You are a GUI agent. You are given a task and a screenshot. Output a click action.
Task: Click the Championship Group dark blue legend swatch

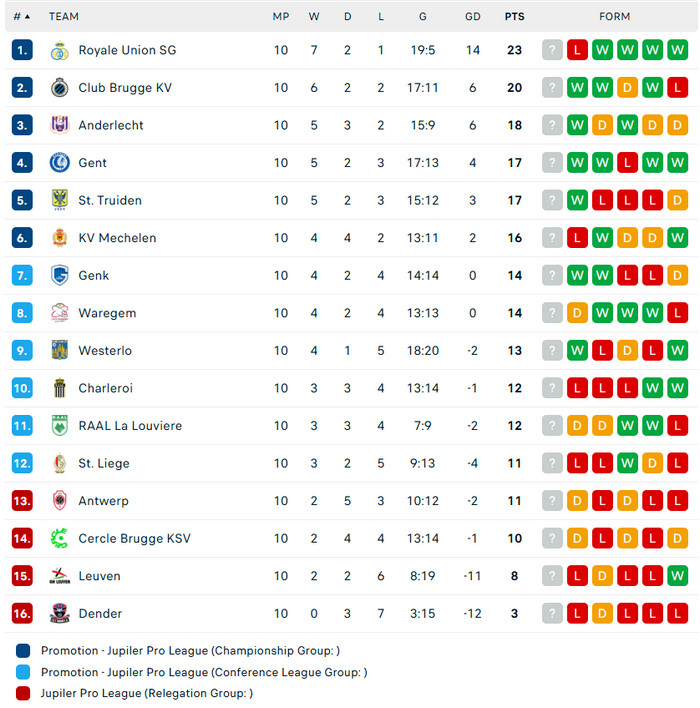[x=23, y=650]
